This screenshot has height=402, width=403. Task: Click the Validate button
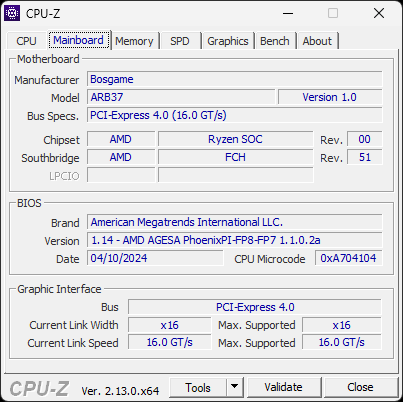pos(284,387)
